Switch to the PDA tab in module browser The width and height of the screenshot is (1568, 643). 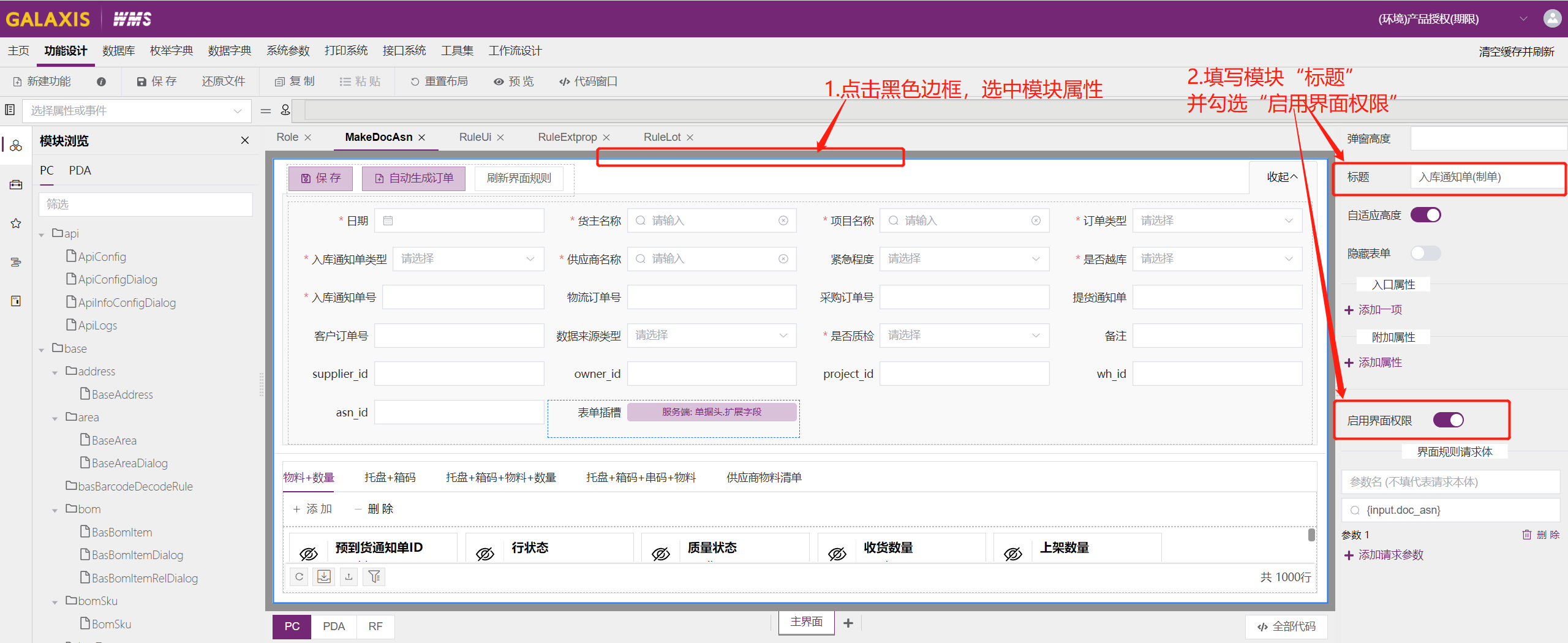(x=80, y=170)
